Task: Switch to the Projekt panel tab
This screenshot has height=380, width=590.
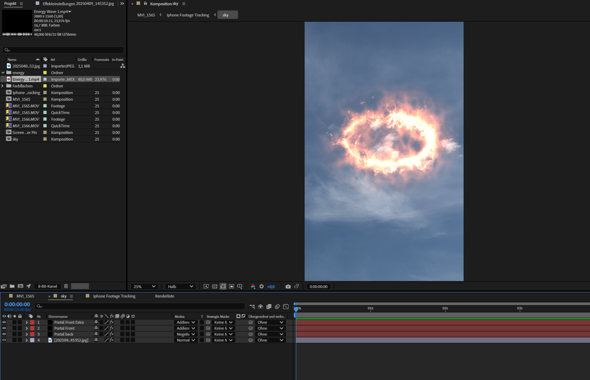Action: [x=10, y=3]
